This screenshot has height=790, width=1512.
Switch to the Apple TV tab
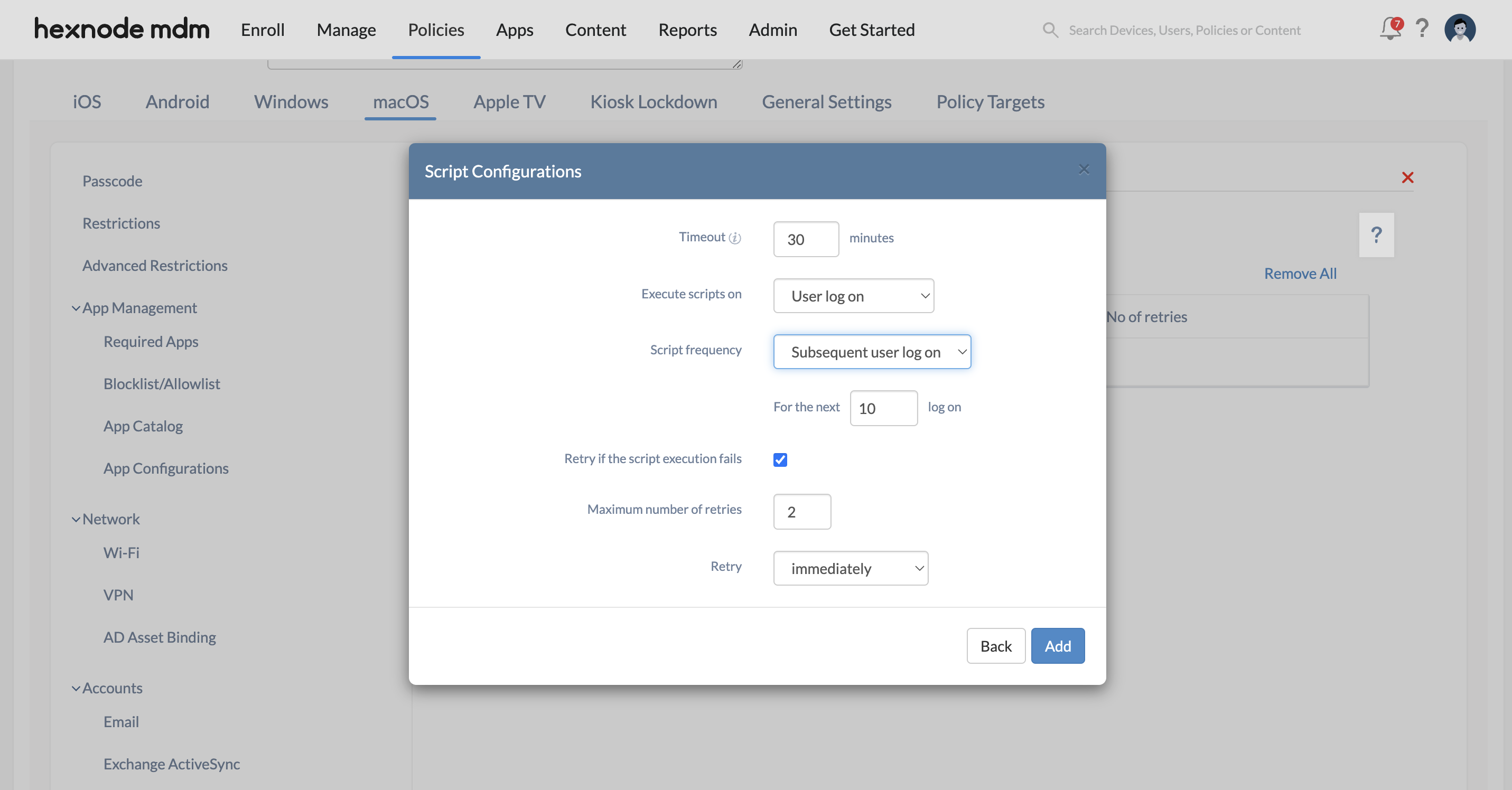[509, 101]
